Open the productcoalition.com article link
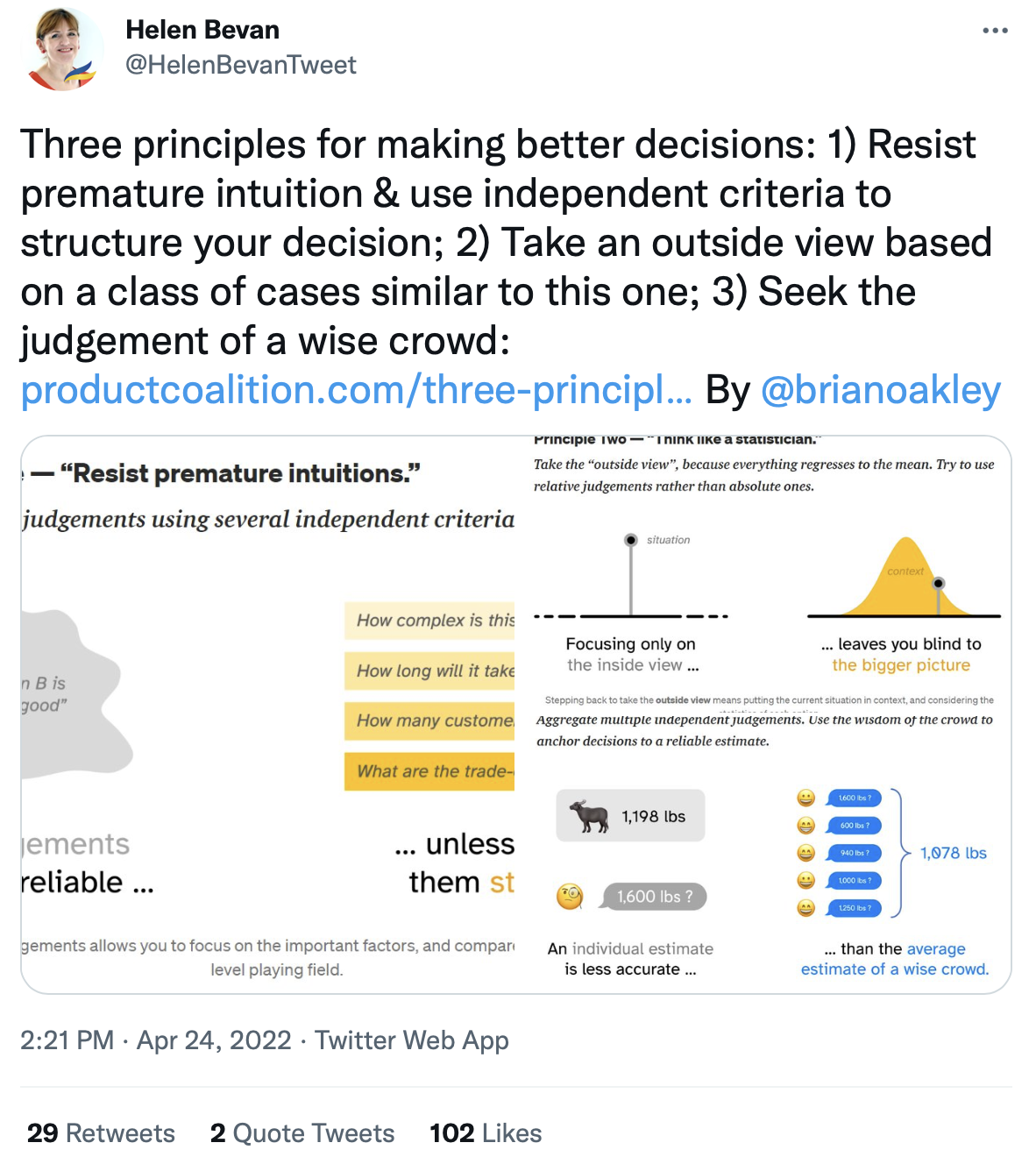 point(356,390)
